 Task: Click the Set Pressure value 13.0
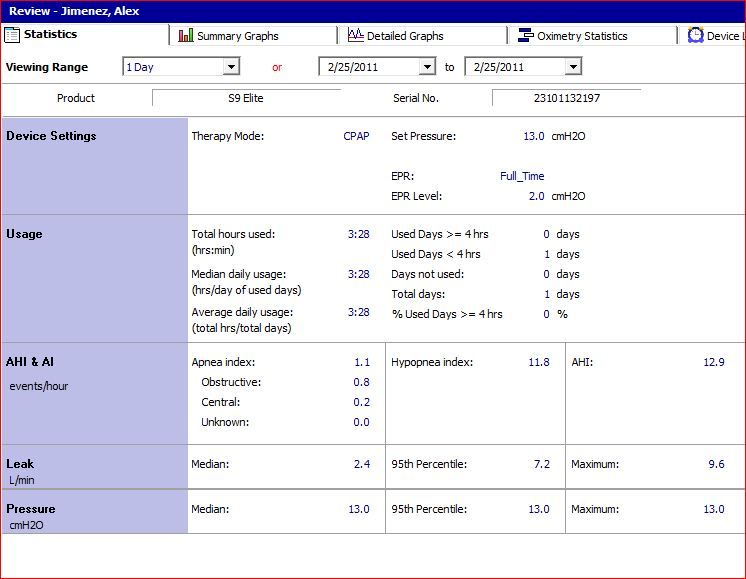(x=534, y=136)
